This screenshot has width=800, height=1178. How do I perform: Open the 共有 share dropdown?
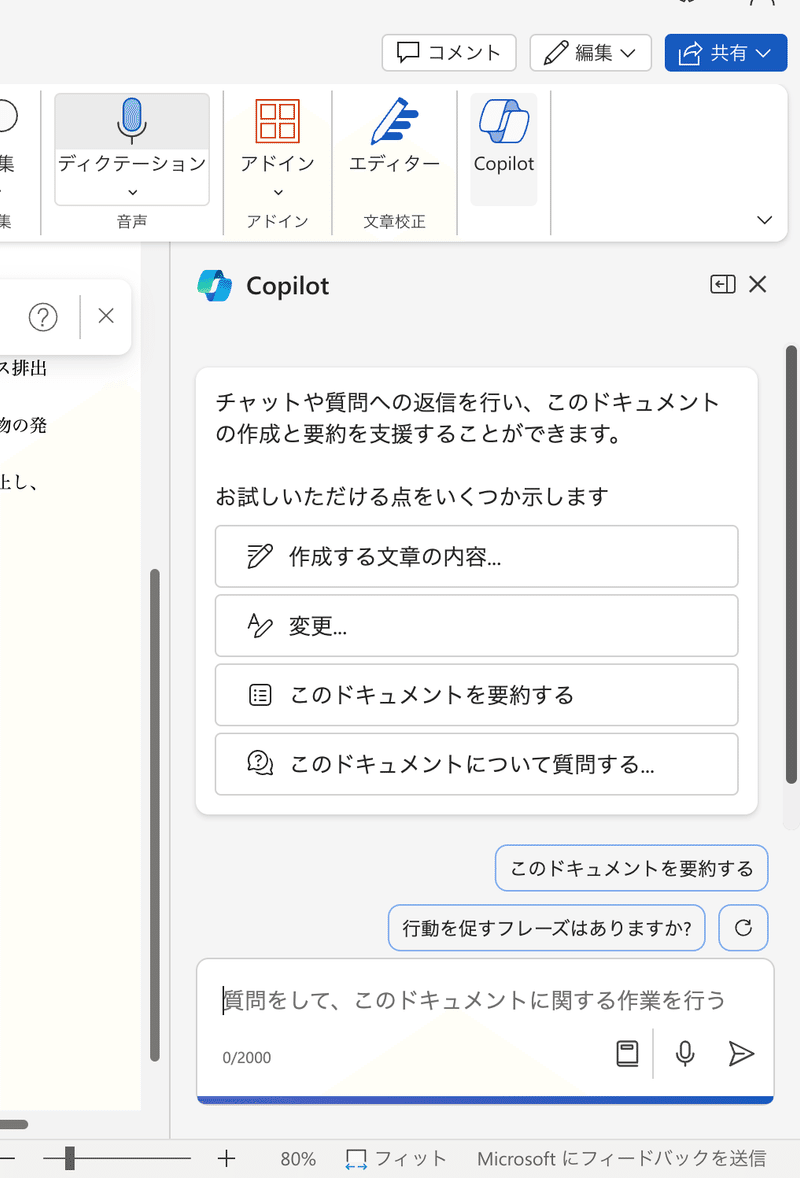726,53
